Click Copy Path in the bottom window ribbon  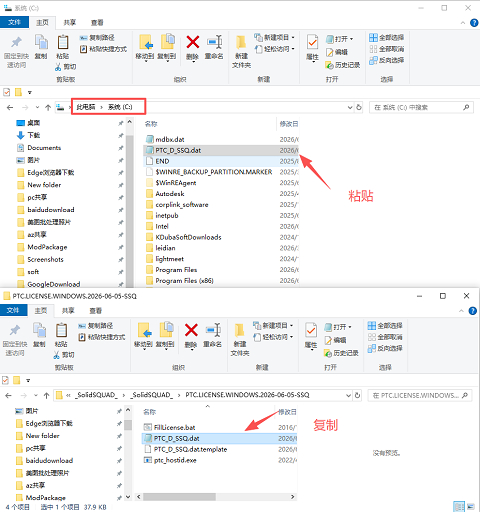[x=96, y=326]
